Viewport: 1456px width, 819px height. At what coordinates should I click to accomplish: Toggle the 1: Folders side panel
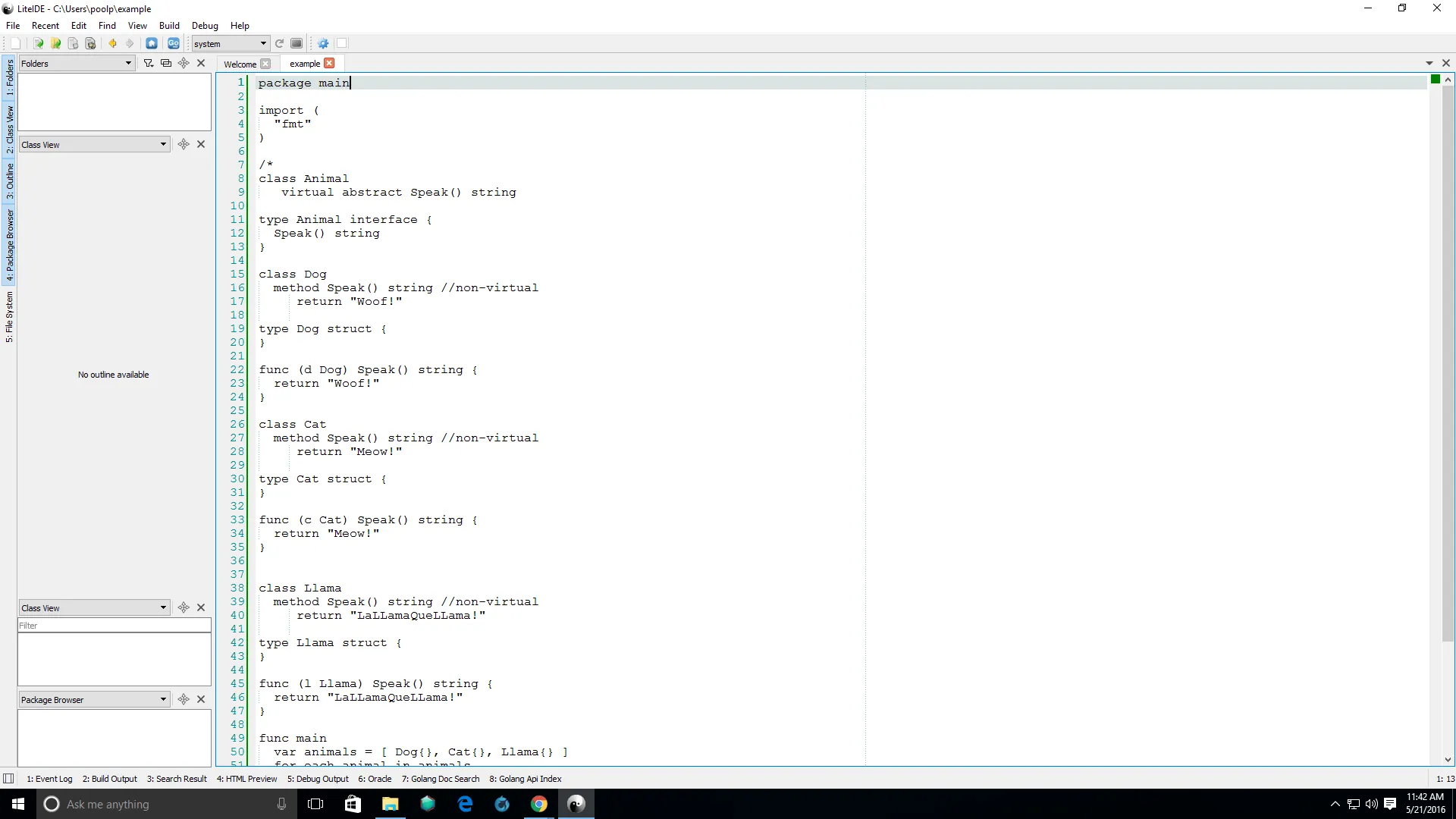click(x=9, y=77)
